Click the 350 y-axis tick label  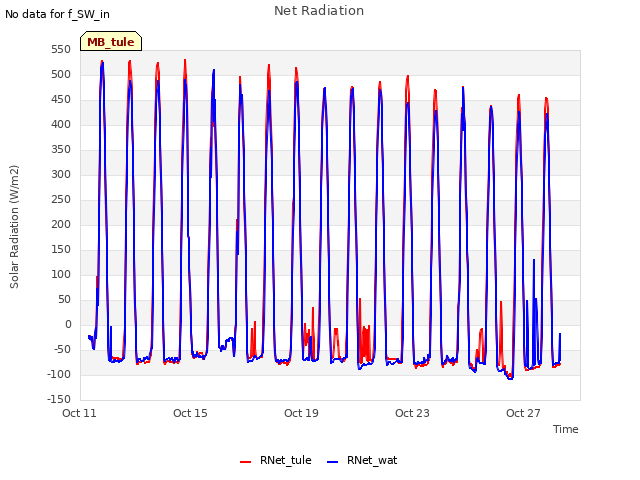click(61, 149)
